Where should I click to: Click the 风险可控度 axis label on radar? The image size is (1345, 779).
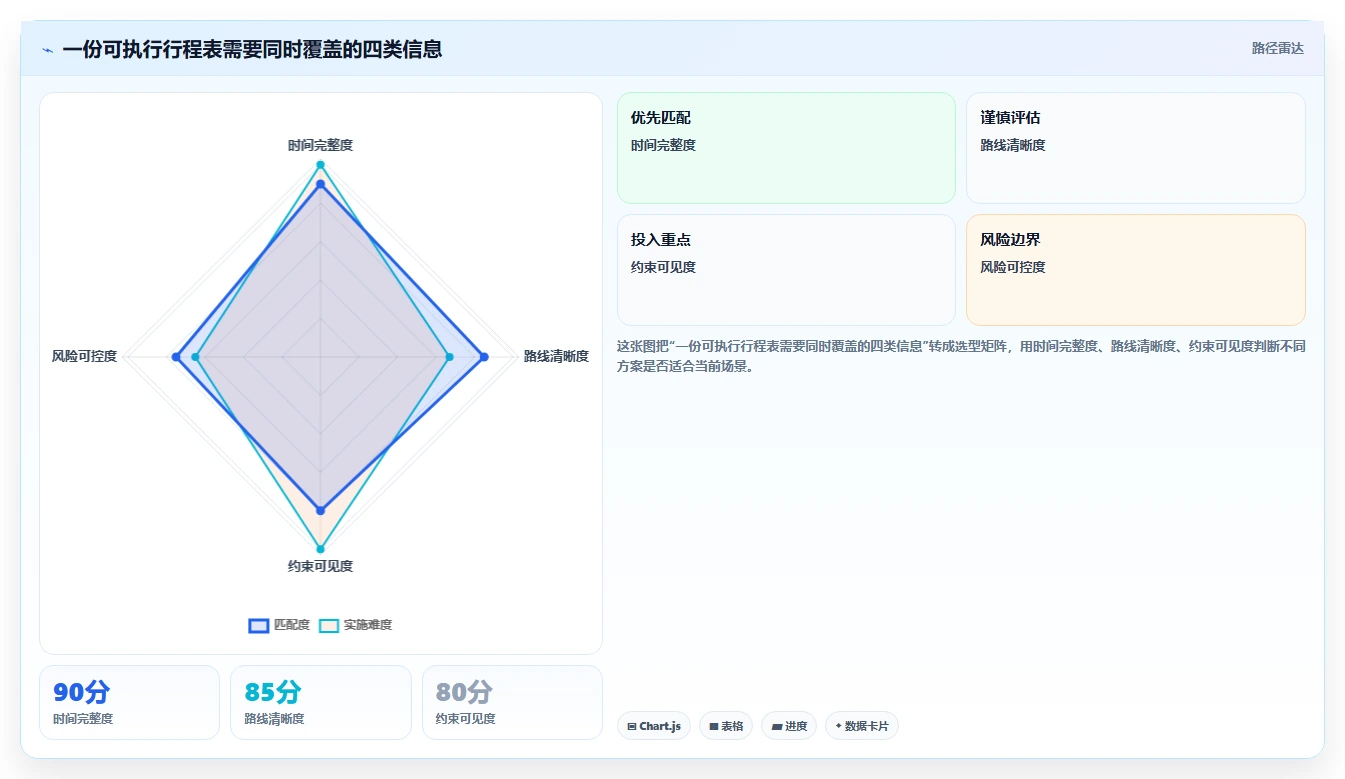point(84,356)
